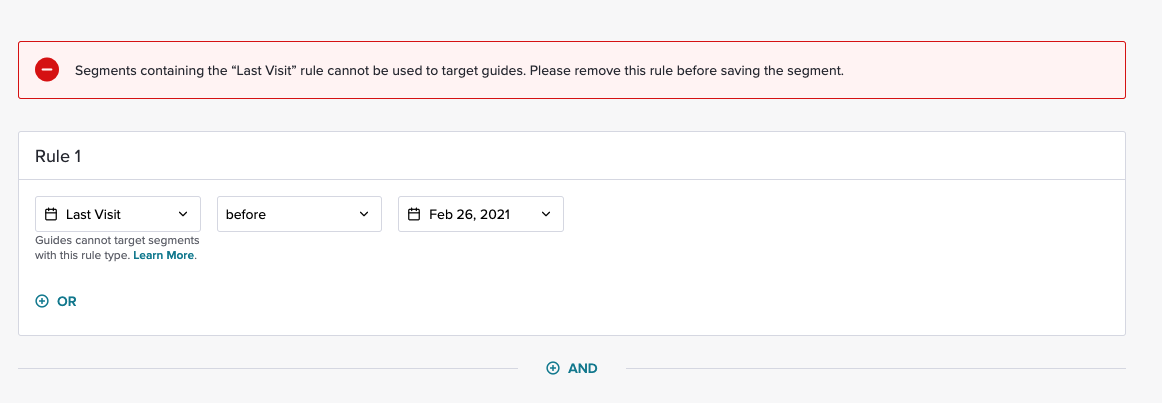Click calendar icon beside Feb 26, 2021
1162x403 pixels.
click(414, 214)
